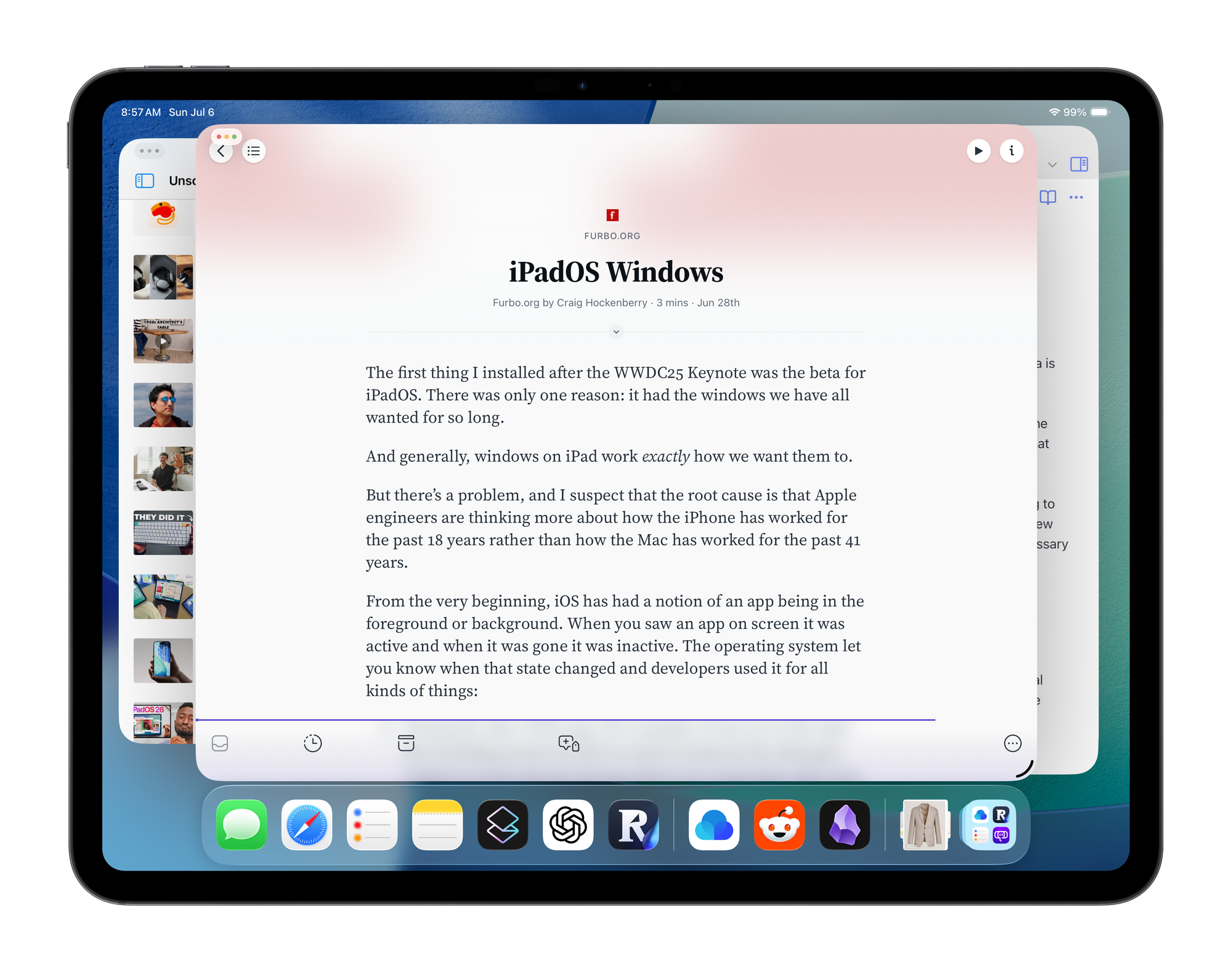Click the red Furbo favicon
The height and width of the screenshot is (971, 1232).
[x=612, y=215]
